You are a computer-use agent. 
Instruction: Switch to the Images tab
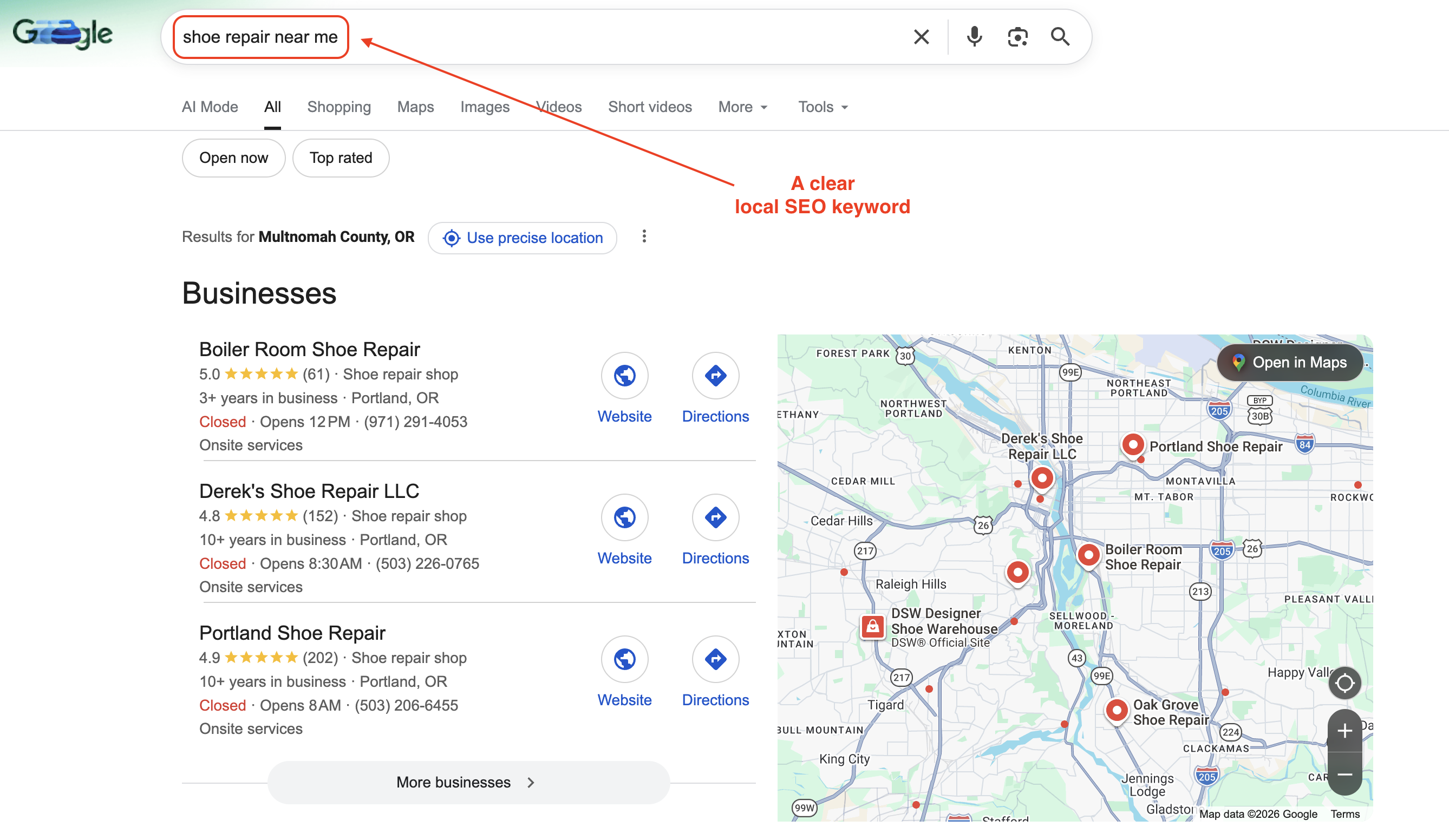[x=485, y=107]
